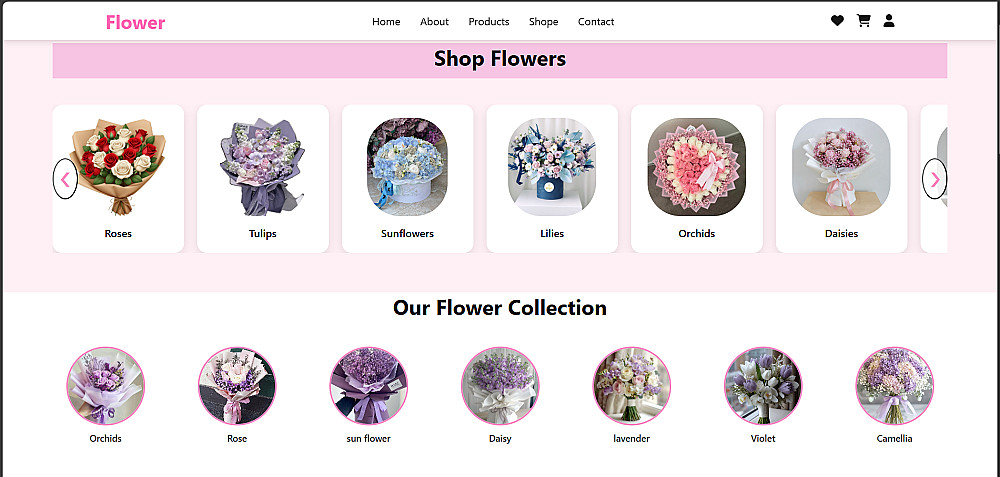1000x477 pixels.
Task: Select the Roses category card
Action: [118, 179]
